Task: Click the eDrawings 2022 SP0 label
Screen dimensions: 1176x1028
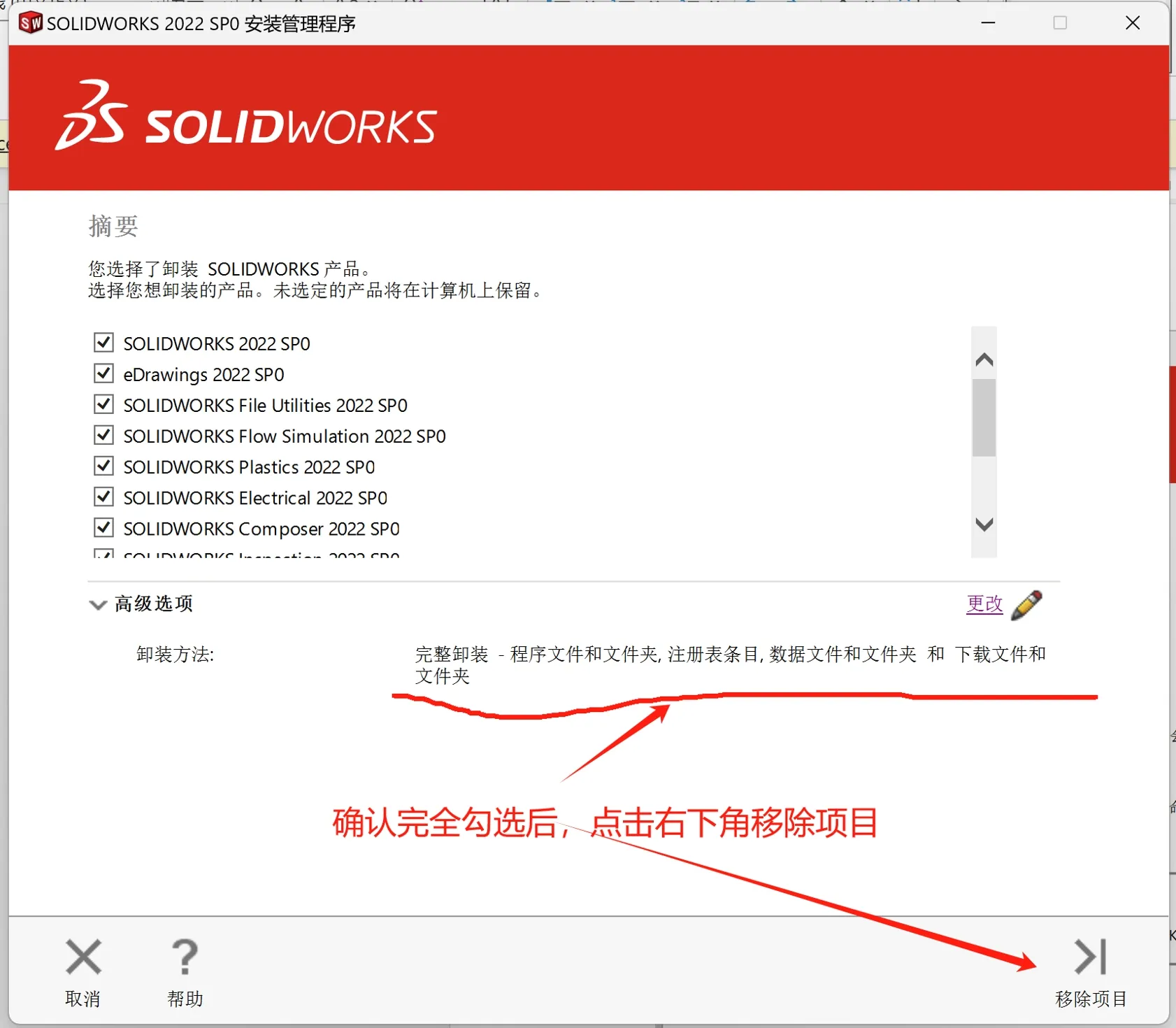Action: pyautogui.click(x=203, y=375)
